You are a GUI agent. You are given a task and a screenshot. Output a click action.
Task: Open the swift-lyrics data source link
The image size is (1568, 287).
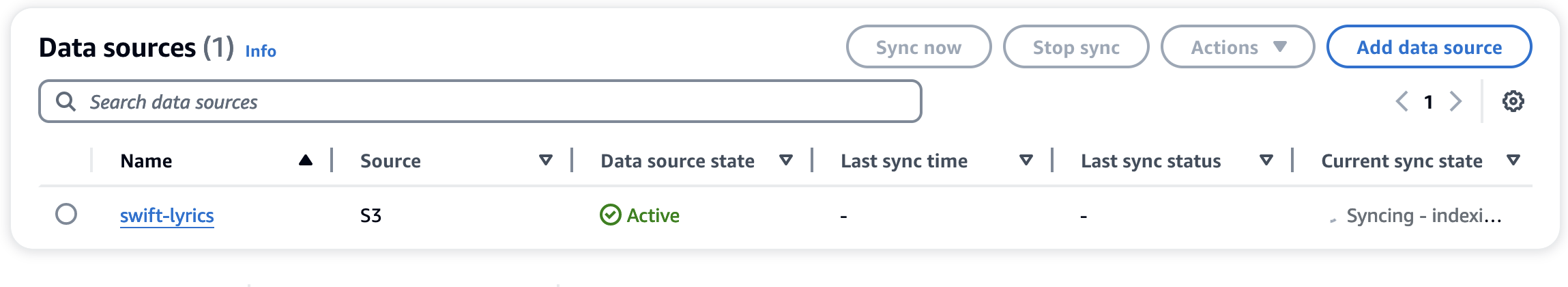pyautogui.click(x=167, y=215)
